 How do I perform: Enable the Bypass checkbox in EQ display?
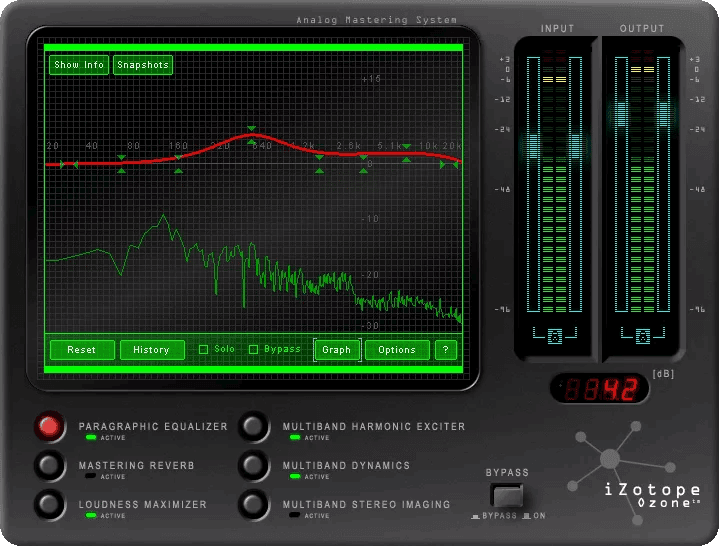pos(253,349)
